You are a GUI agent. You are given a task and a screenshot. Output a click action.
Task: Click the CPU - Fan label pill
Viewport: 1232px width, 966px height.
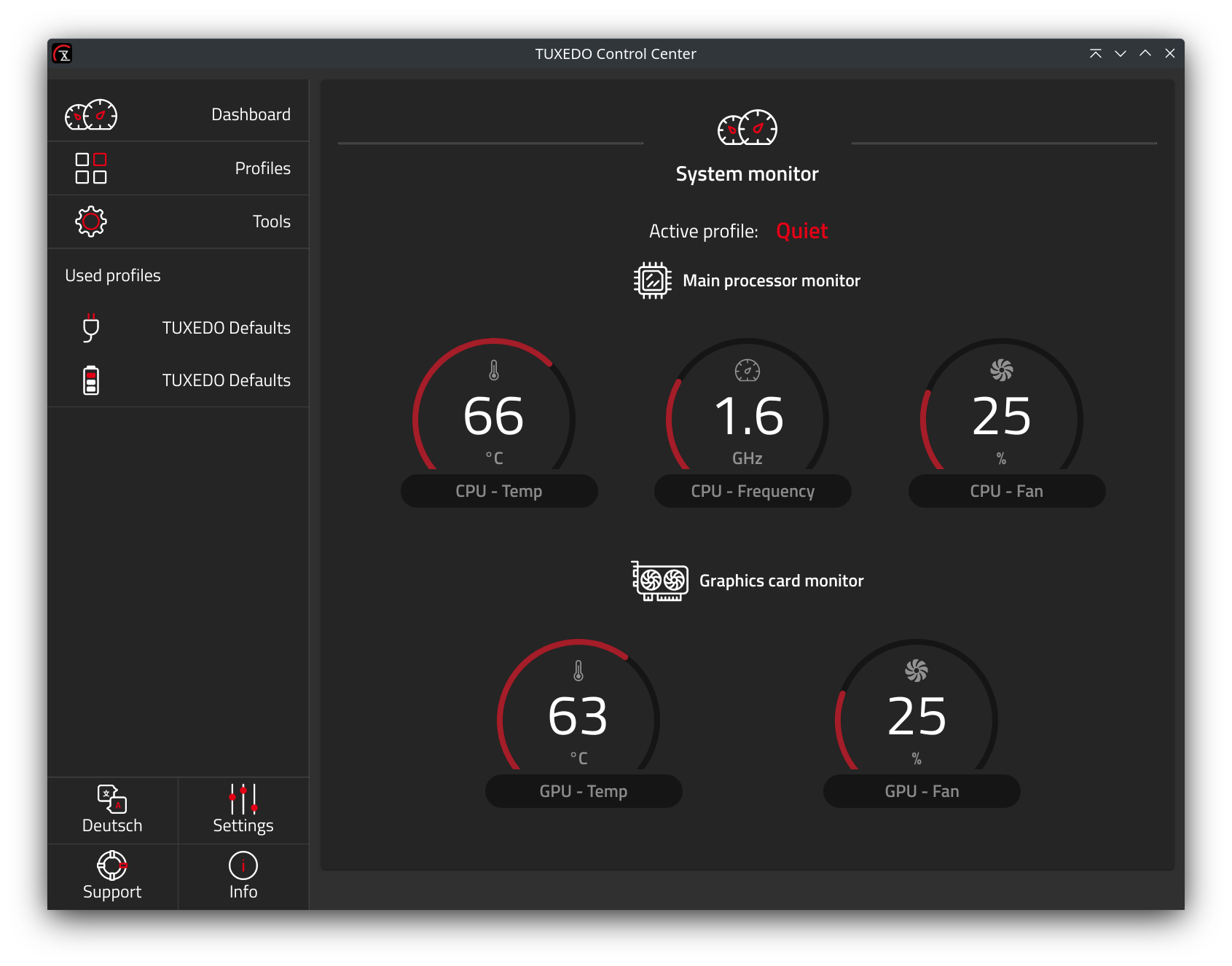[x=1007, y=491]
